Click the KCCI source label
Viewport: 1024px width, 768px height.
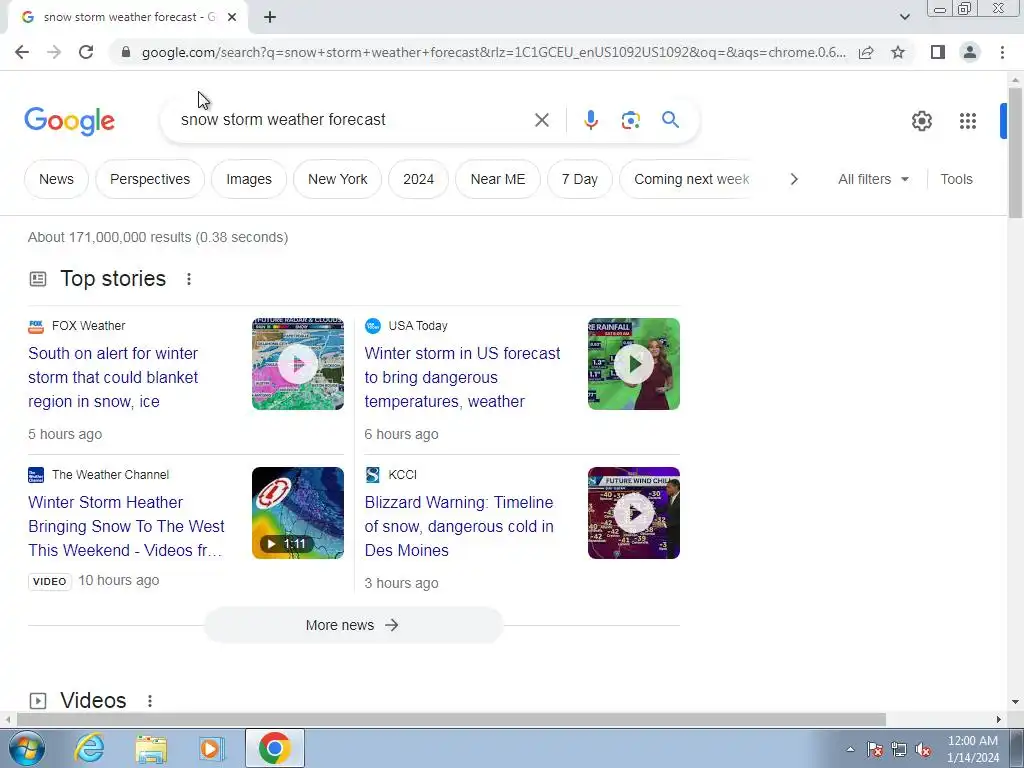402,475
